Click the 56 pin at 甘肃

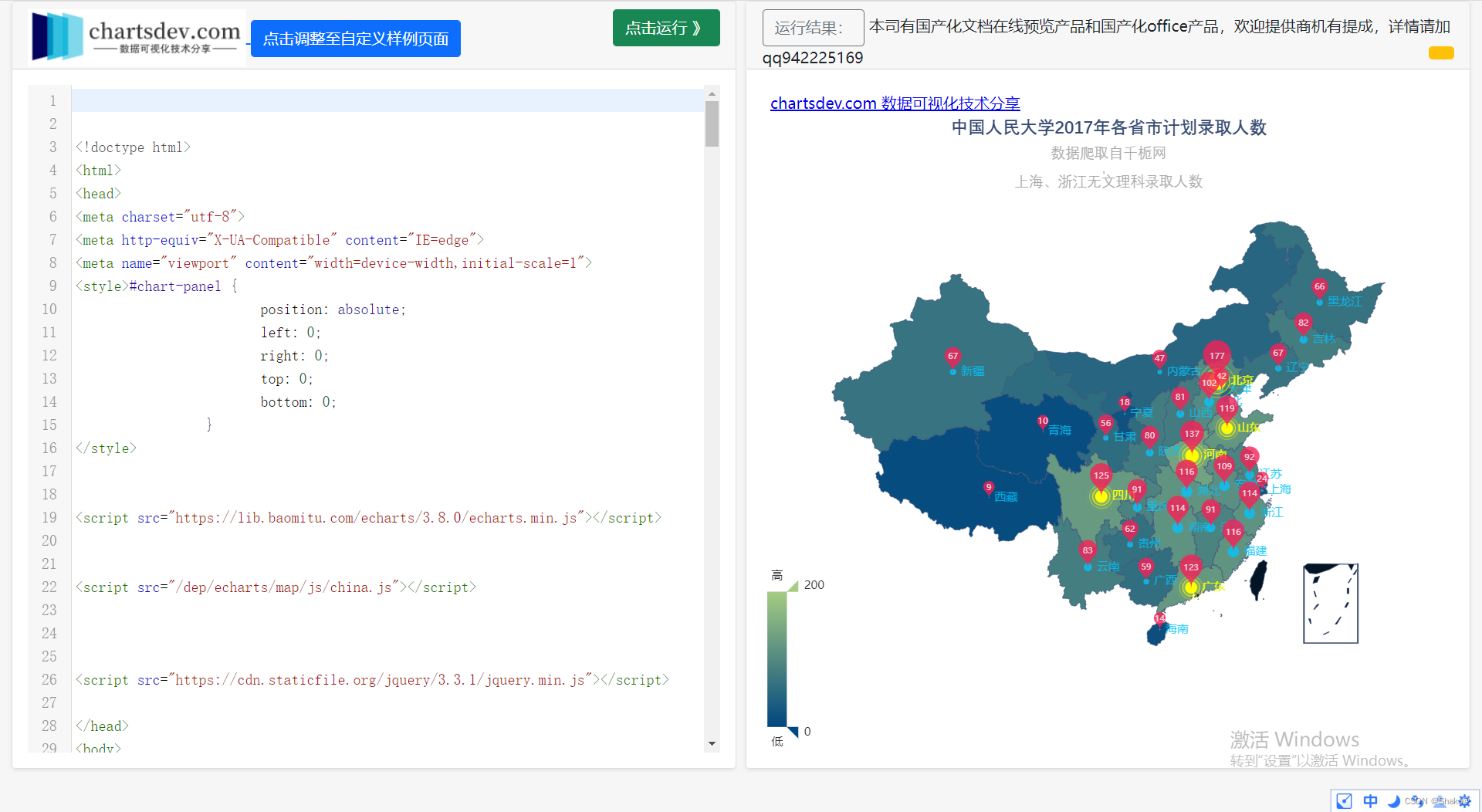[1106, 424]
